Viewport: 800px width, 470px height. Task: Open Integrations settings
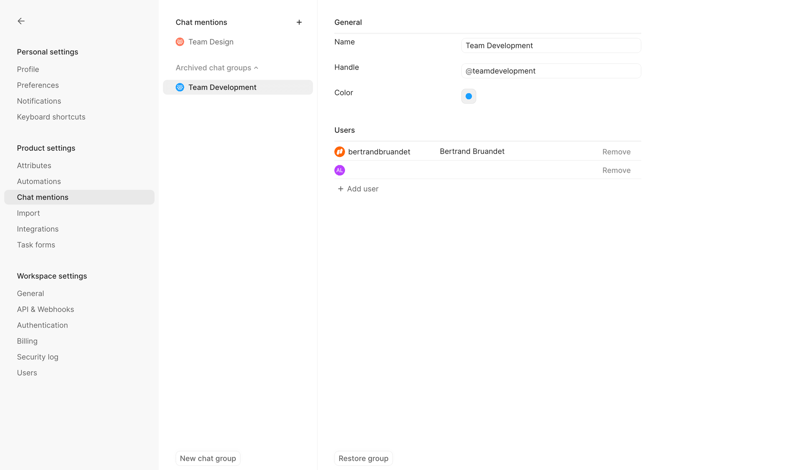tap(38, 229)
